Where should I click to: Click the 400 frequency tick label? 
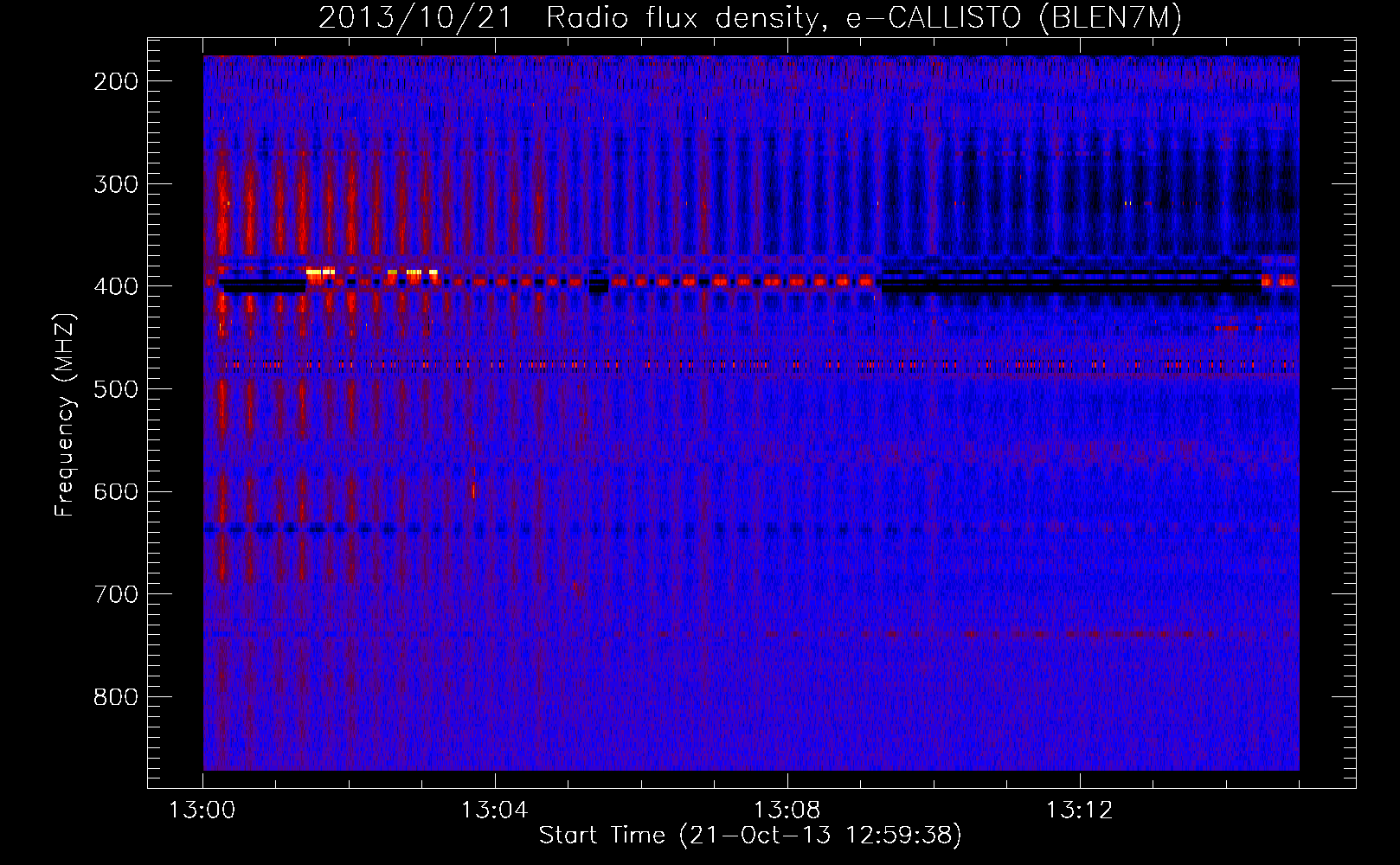[x=116, y=286]
